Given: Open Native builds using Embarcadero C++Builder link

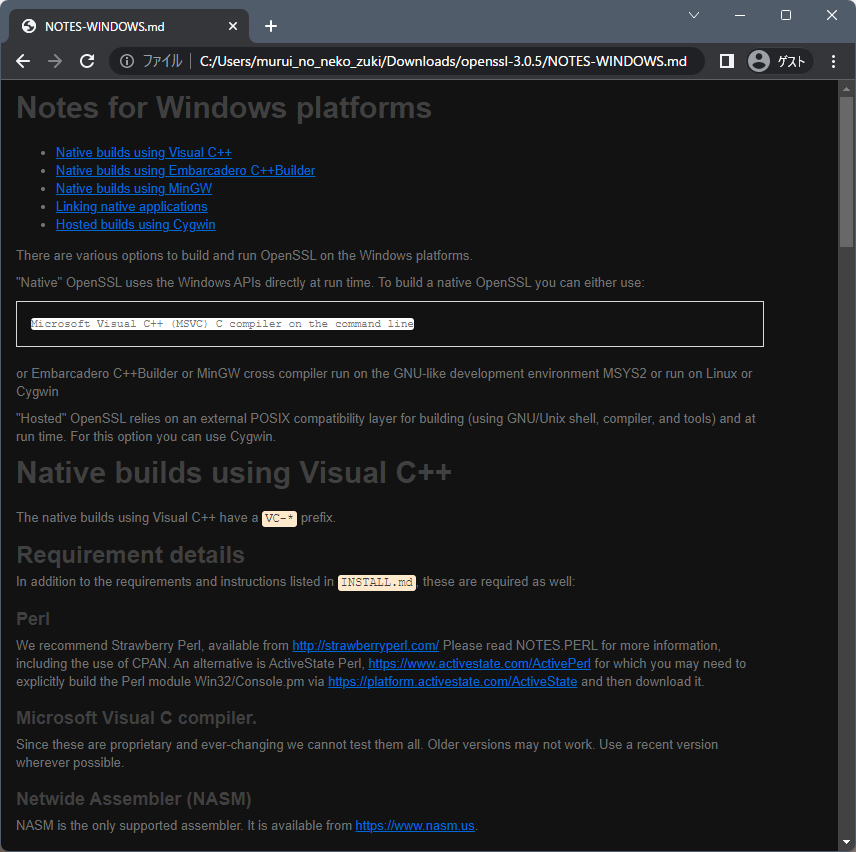Looking at the screenshot, I should click(185, 170).
